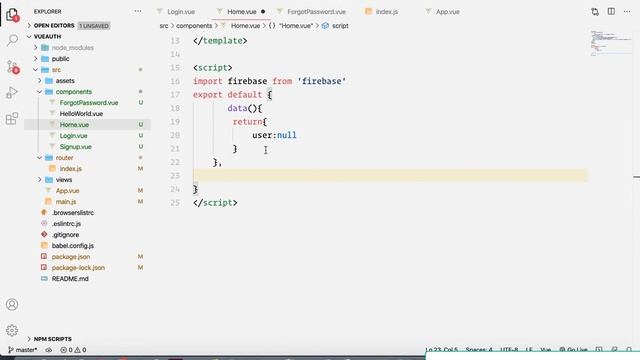Switch to the Login.vue tab
Image resolution: width=640 pixels, height=360 pixels.
pyautogui.click(x=181, y=12)
